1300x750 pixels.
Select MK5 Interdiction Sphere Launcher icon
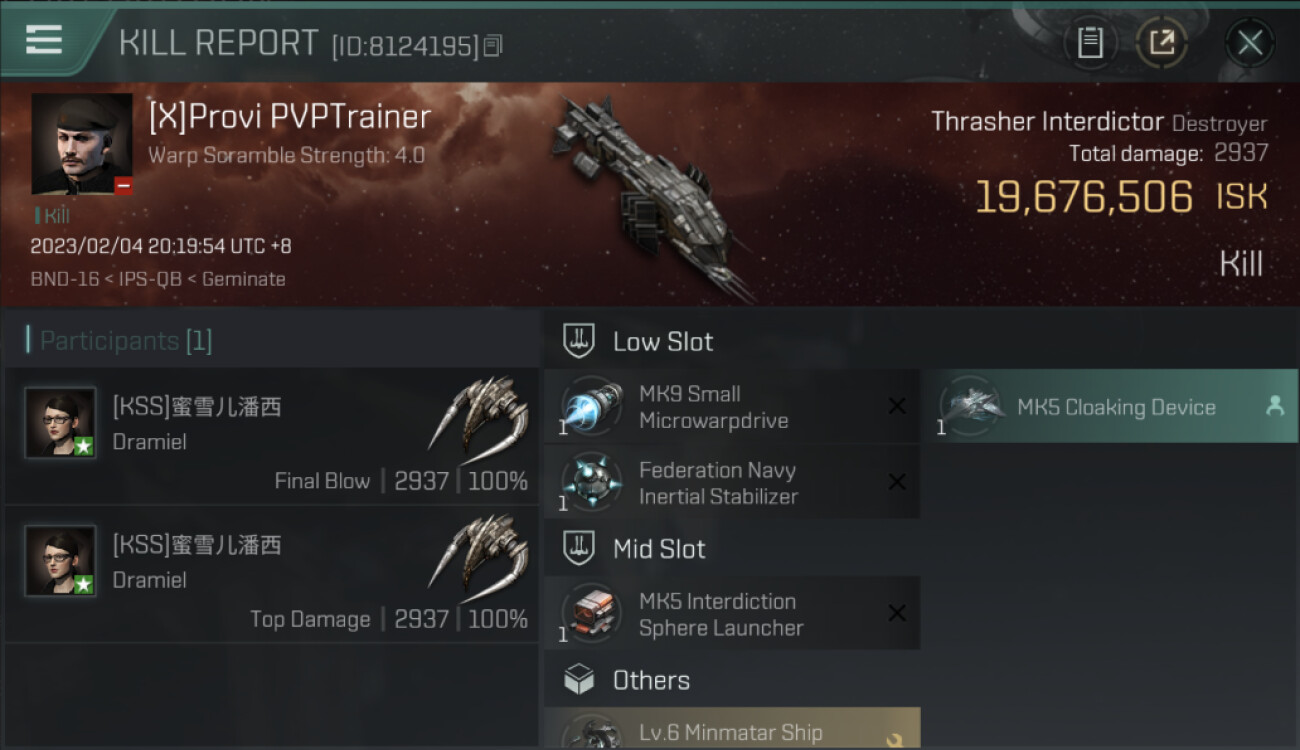click(x=592, y=613)
